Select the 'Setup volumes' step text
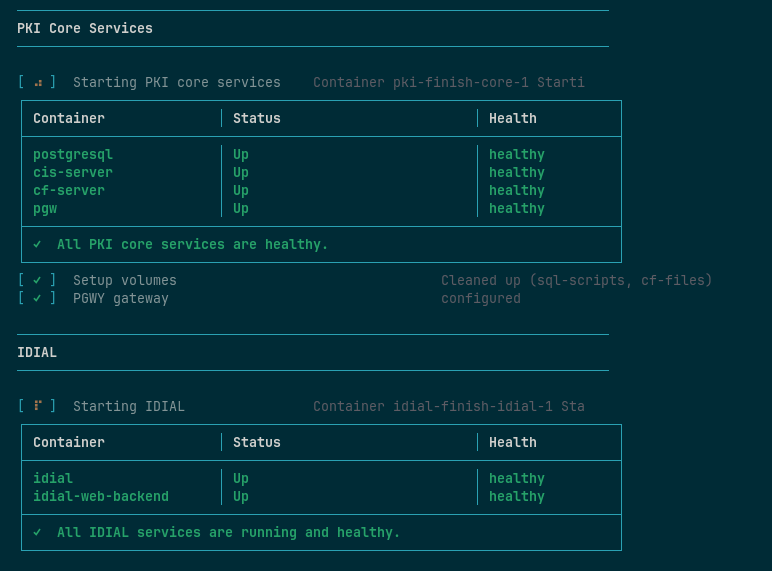The width and height of the screenshot is (772, 571). [x=125, y=281]
